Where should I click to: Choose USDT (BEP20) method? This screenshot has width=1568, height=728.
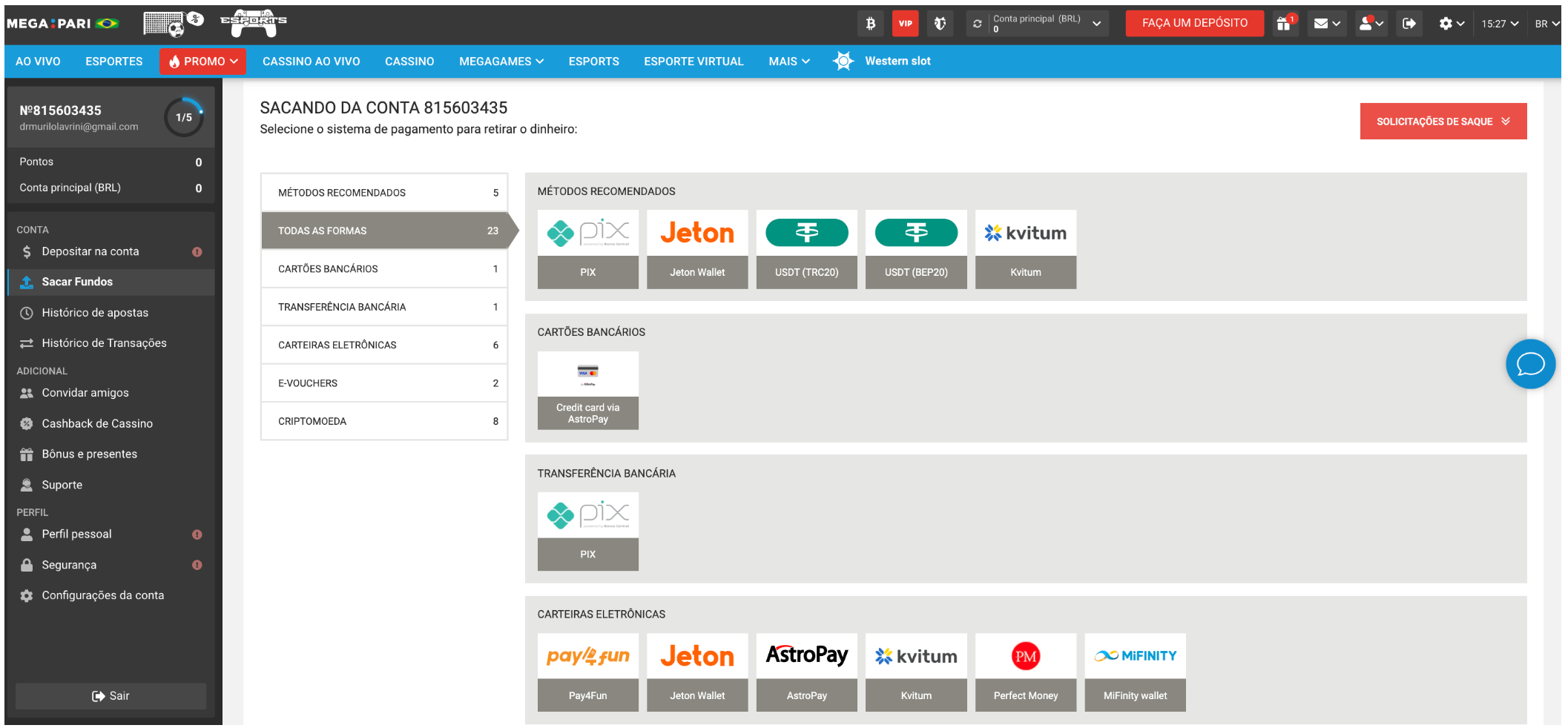tap(916, 249)
